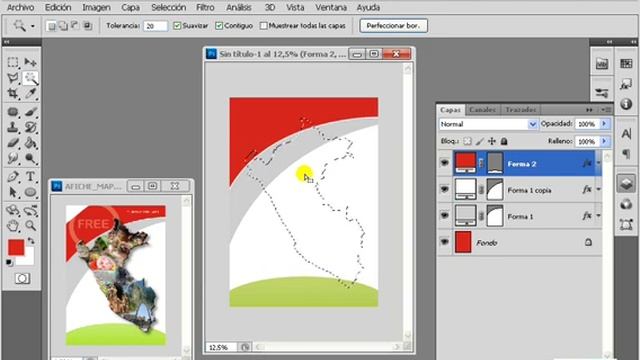Viewport: 640px width, 360px height.
Task: Enable Muestrear todas las capas checkbox
Action: tap(263, 26)
